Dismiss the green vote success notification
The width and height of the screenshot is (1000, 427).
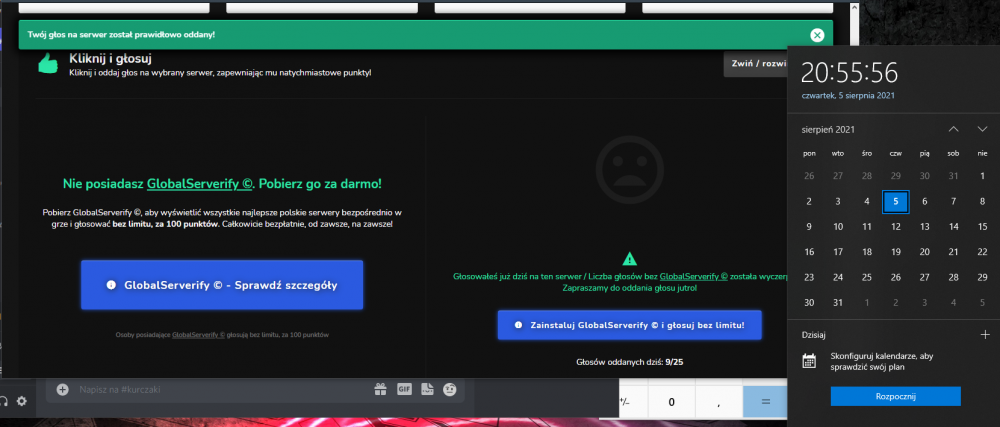pyautogui.click(x=817, y=35)
